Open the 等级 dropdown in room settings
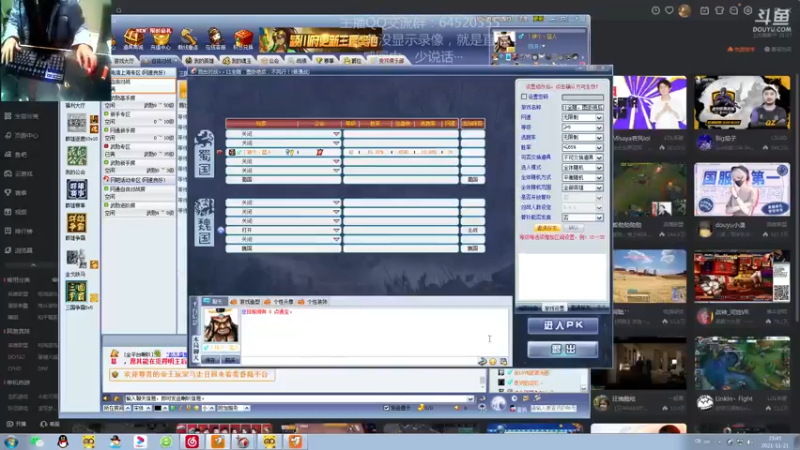 [583, 127]
